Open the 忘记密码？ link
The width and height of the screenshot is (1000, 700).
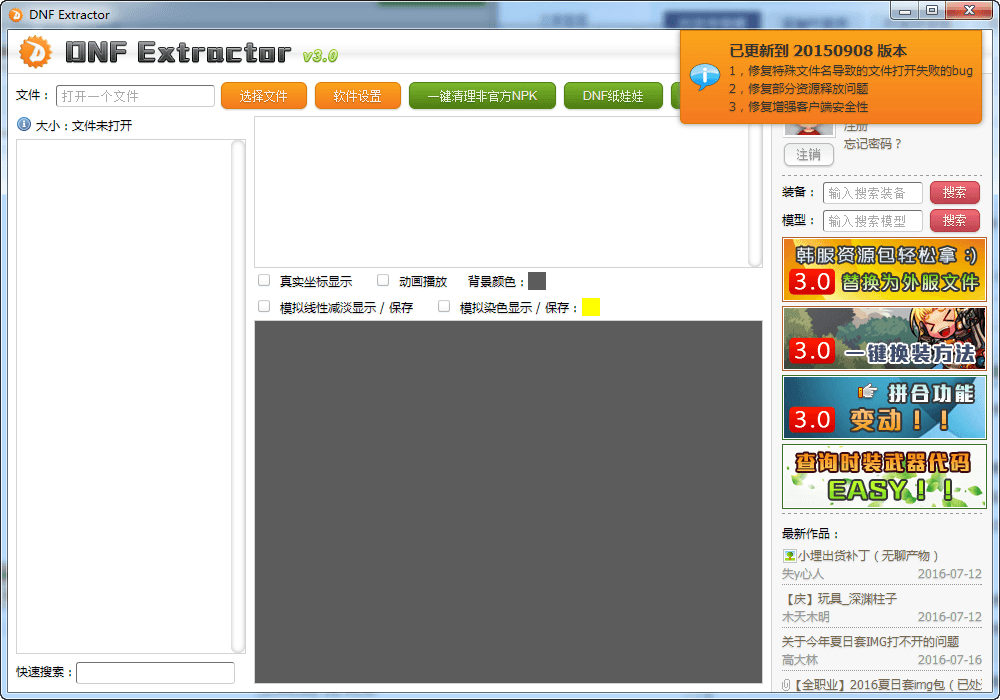pyautogui.click(x=872, y=144)
